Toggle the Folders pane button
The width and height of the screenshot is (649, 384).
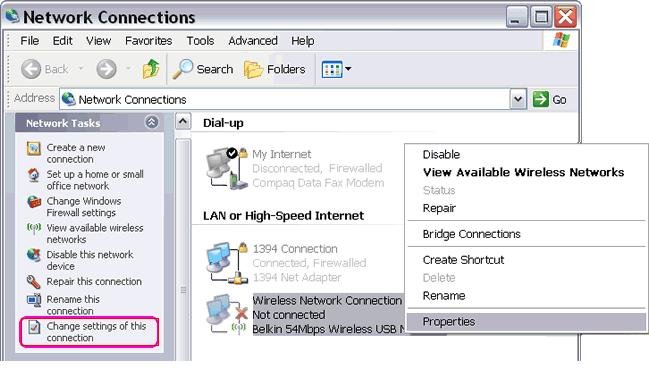(x=275, y=69)
